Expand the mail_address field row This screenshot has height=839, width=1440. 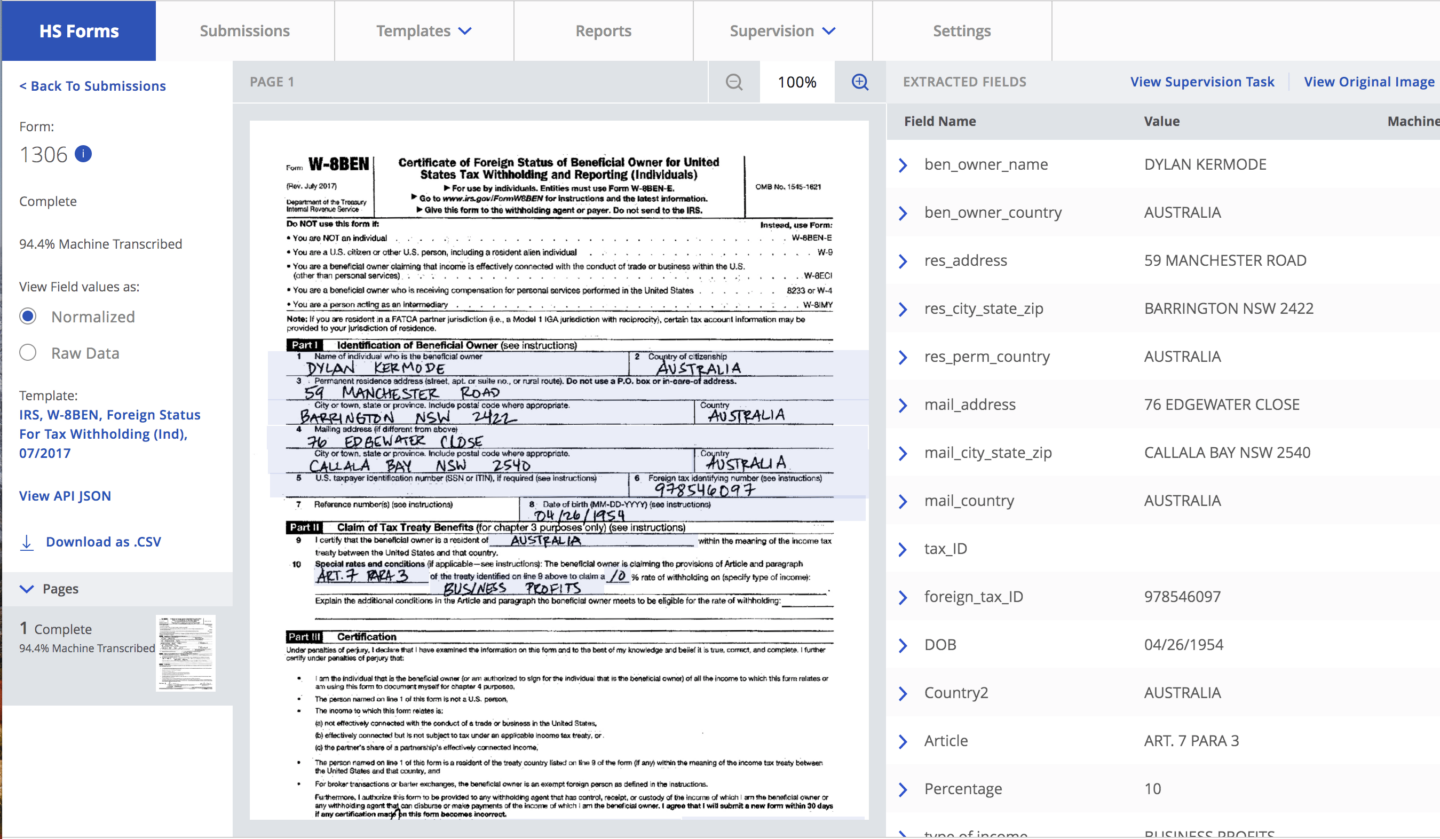coord(903,405)
